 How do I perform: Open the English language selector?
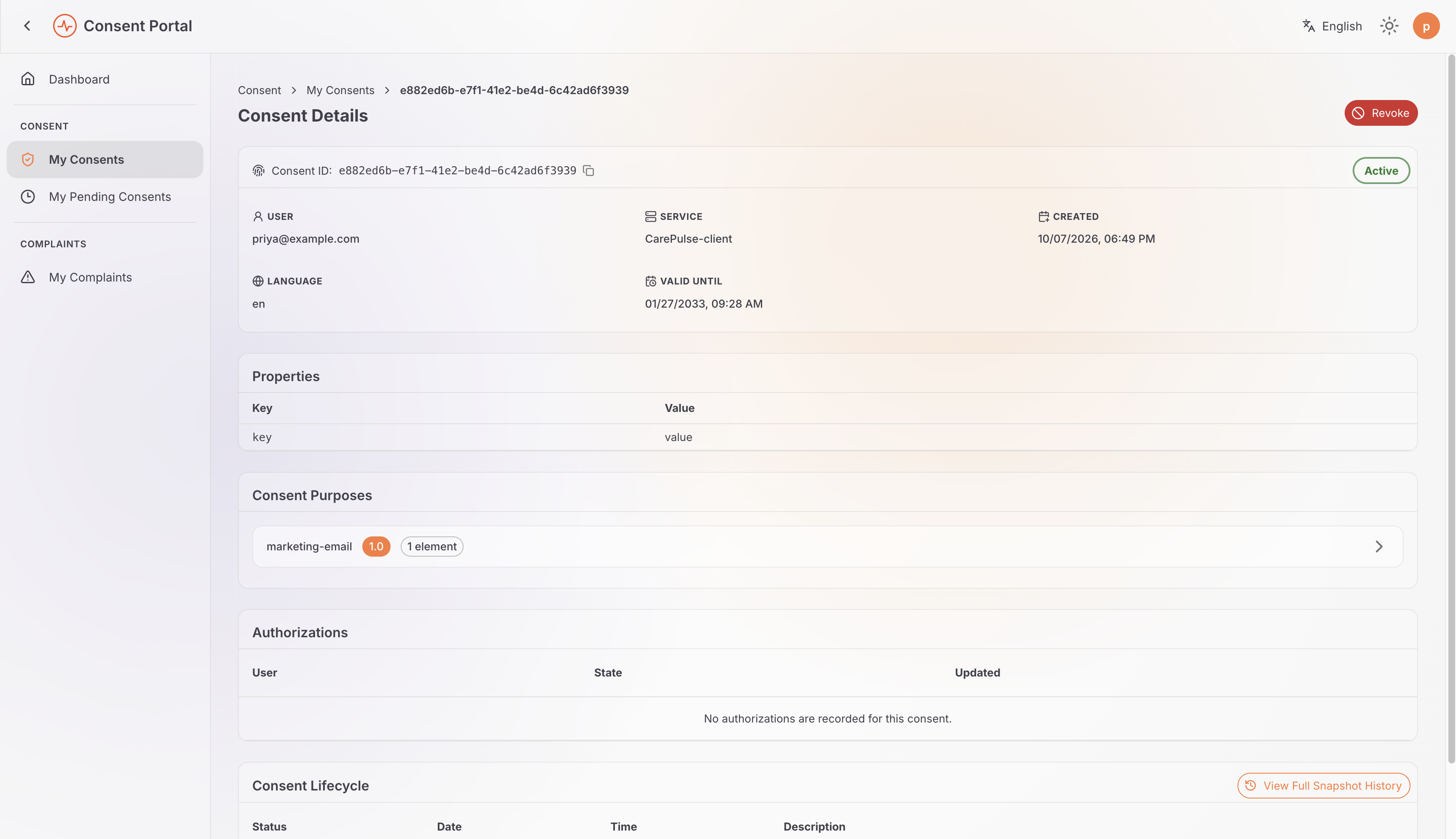pos(1332,26)
